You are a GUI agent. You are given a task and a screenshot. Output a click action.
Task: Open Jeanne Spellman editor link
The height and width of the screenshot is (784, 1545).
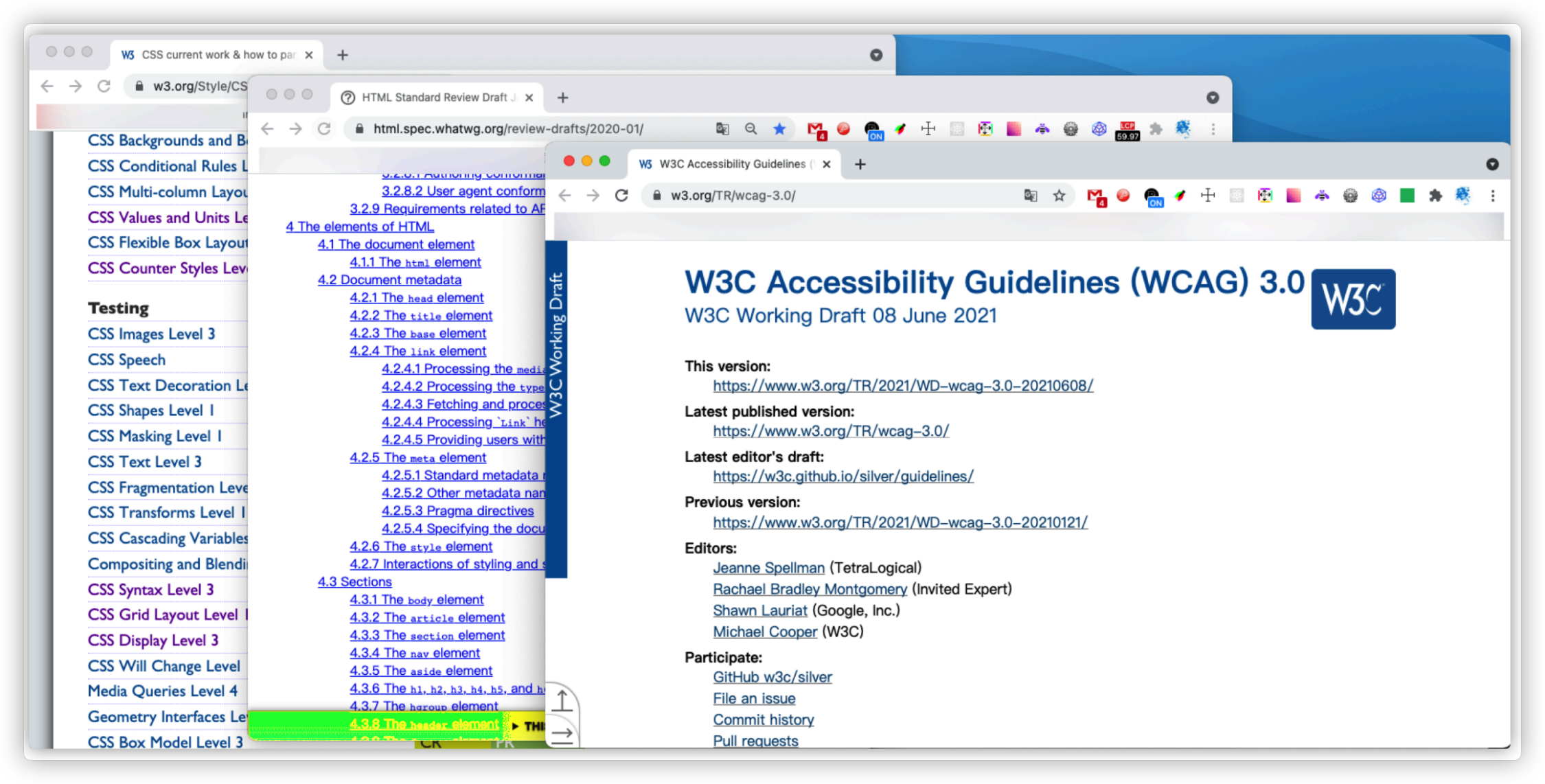tap(768, 568)
